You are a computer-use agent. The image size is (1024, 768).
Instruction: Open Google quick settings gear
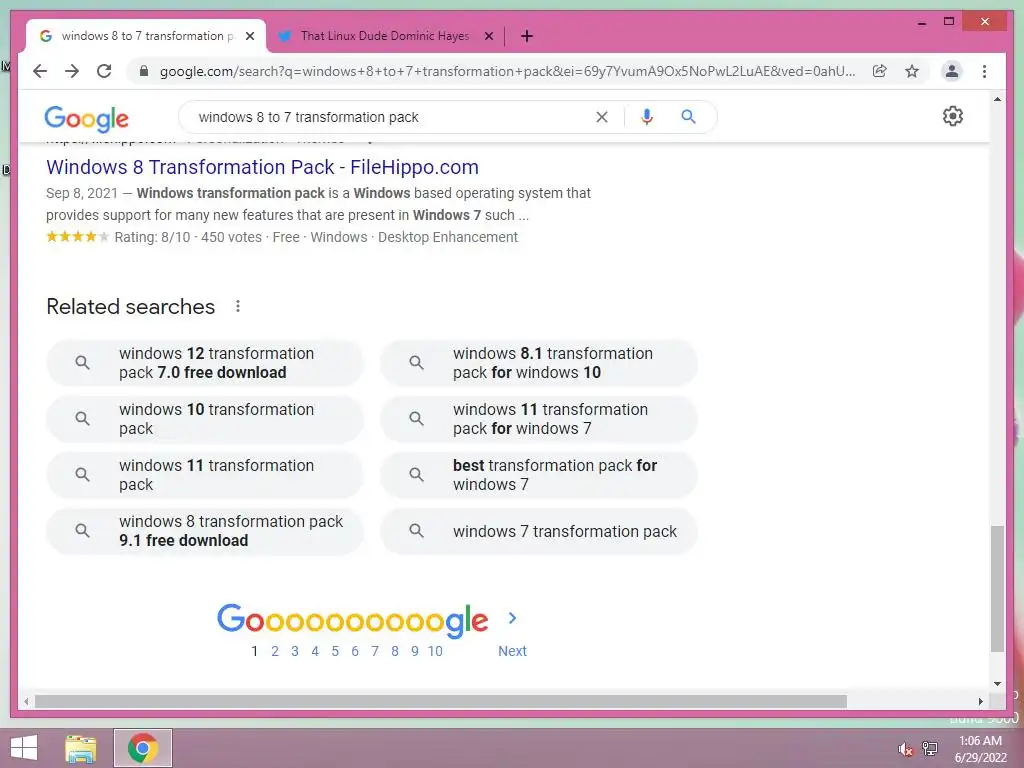[953, 116]
